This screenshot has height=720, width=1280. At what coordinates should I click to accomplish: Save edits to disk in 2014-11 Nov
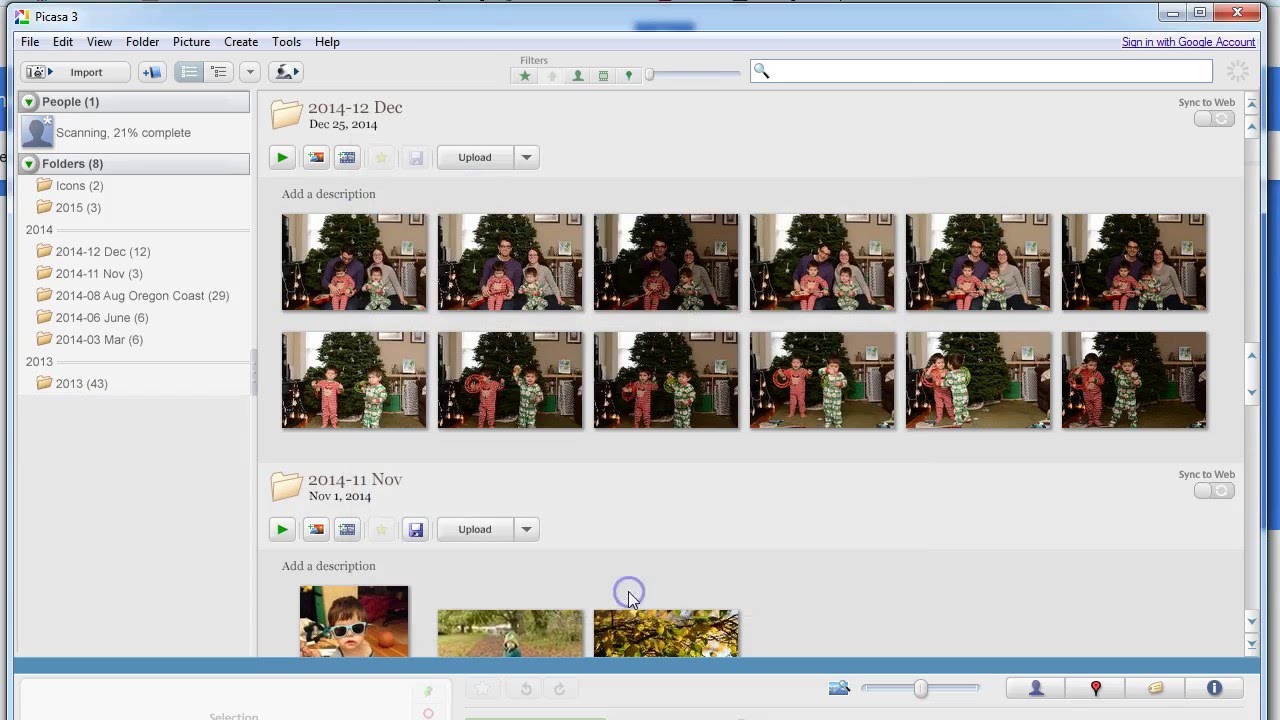tap(416, 529)
